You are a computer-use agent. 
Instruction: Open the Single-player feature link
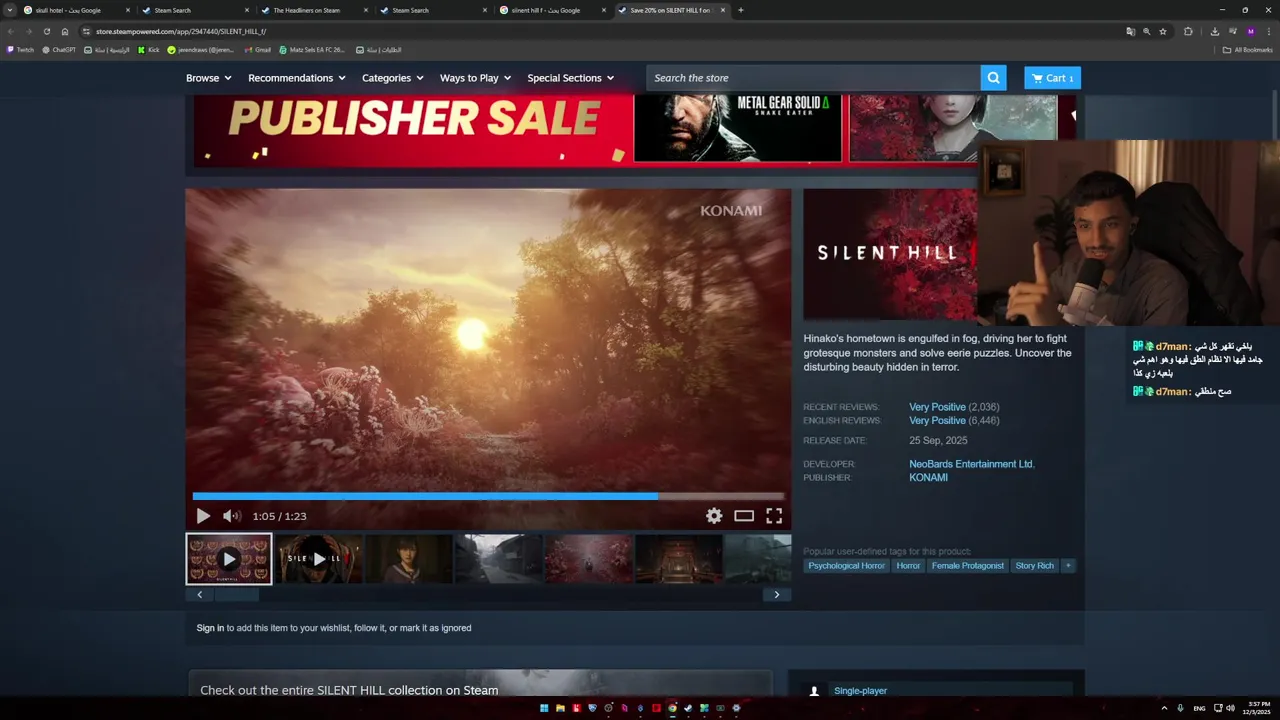click(860, 691)
